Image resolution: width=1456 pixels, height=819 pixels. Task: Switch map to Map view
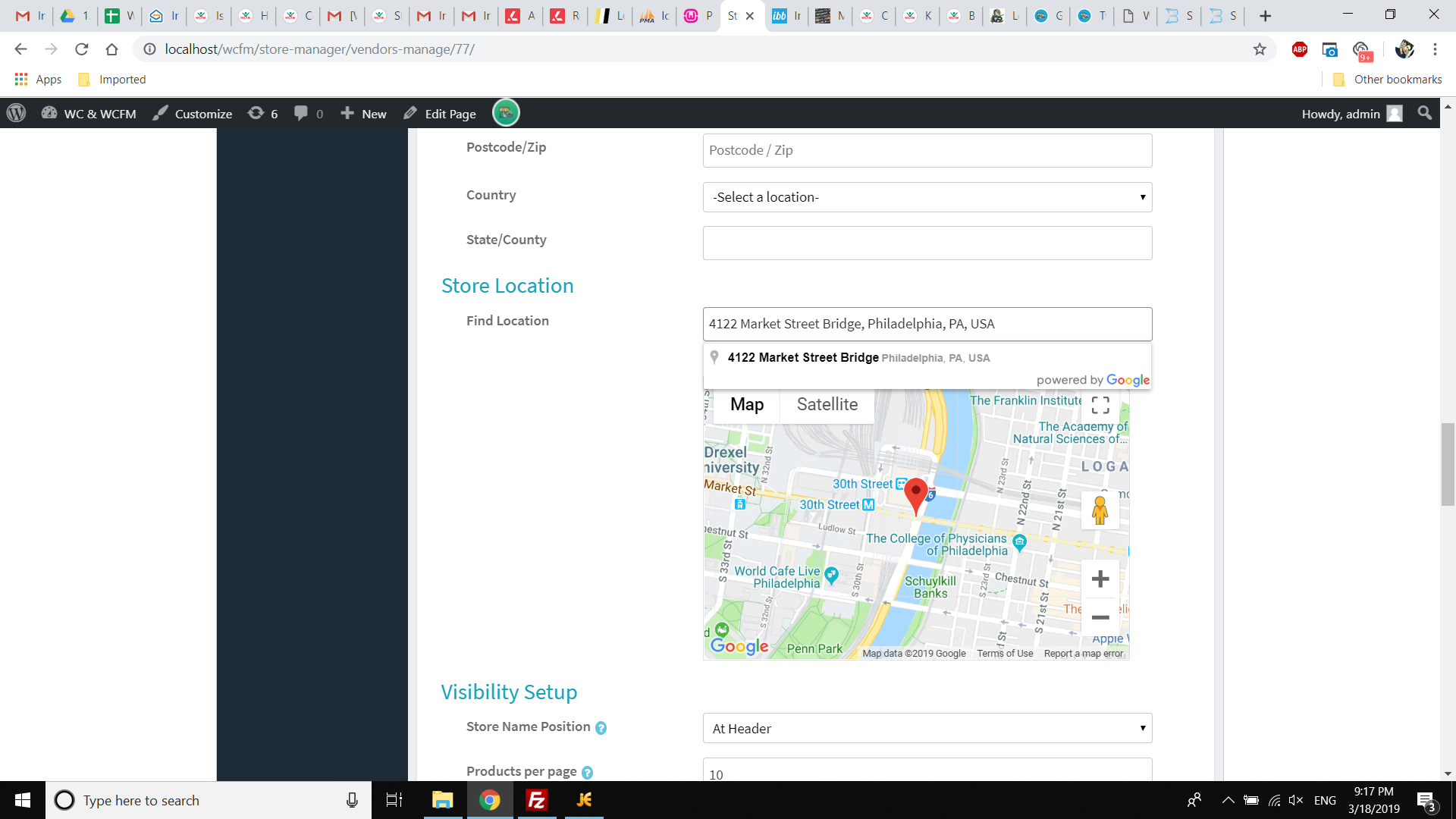coord(747,404)
